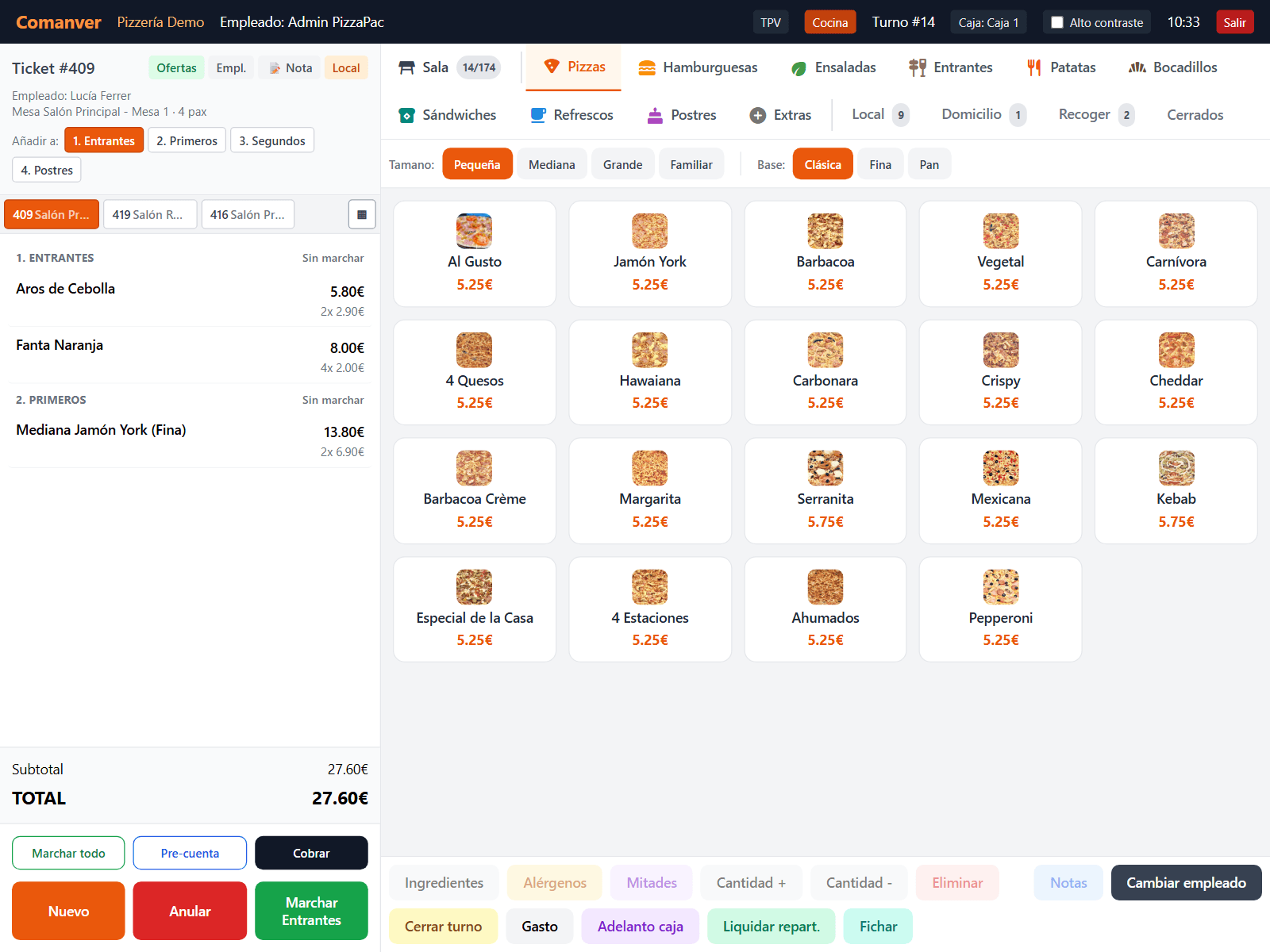
Task: Click the Pre-cuenta button
Action: [190, 853]
